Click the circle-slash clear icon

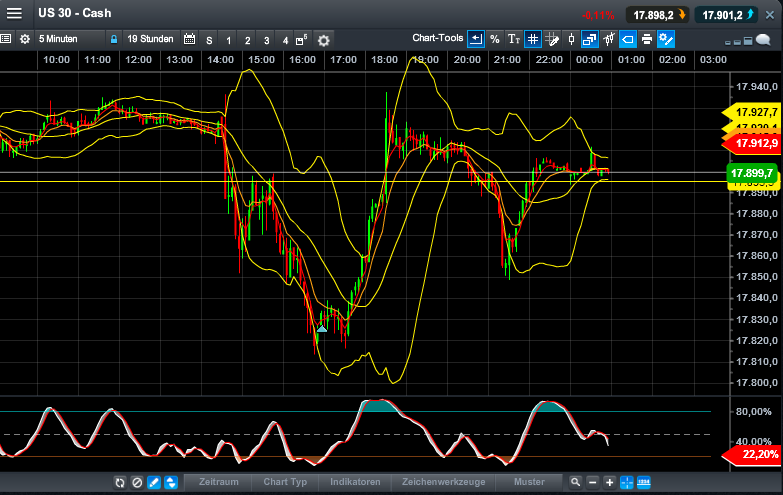point(137,483)
